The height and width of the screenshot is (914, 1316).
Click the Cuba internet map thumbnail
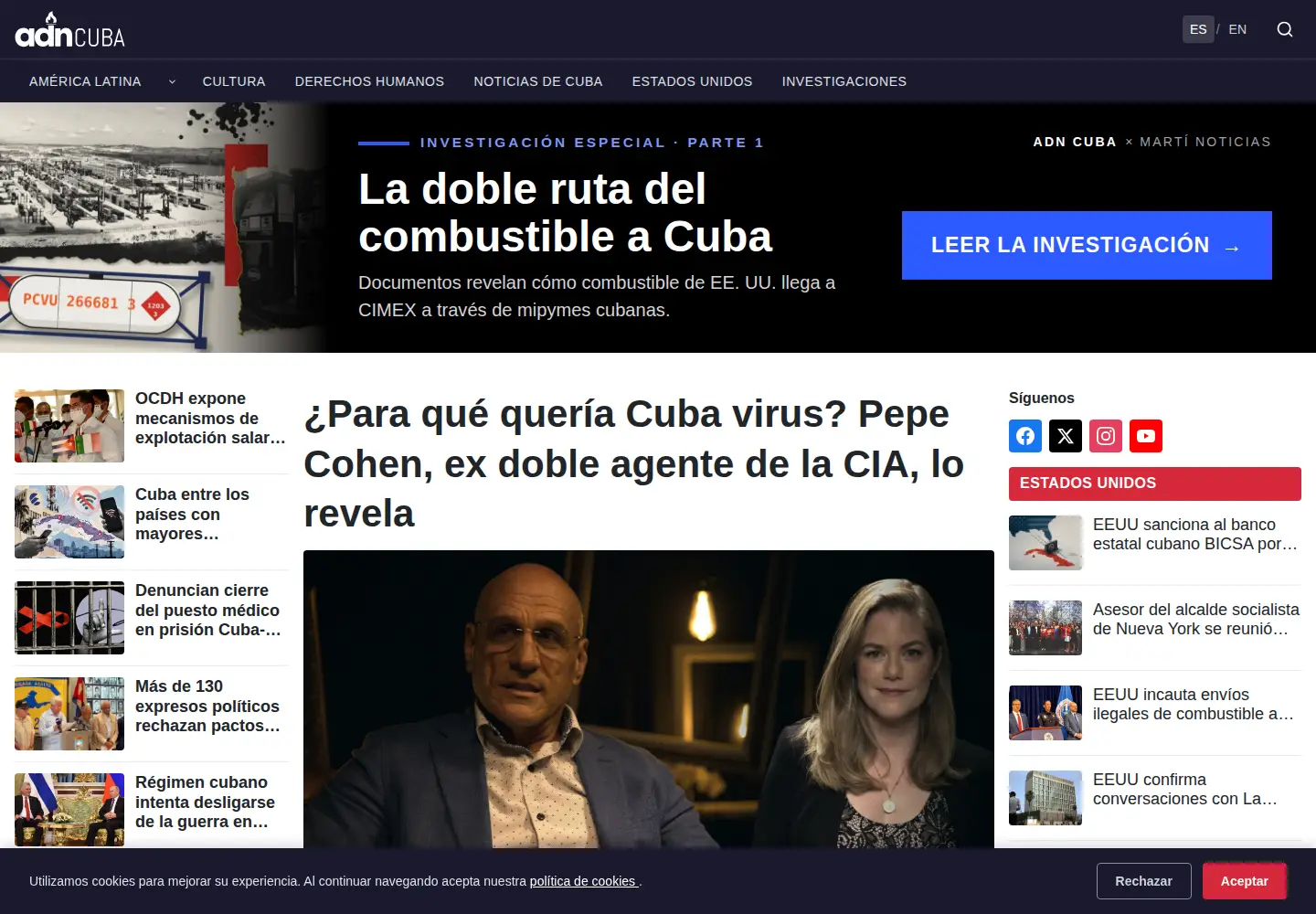[x=69, y=522]
